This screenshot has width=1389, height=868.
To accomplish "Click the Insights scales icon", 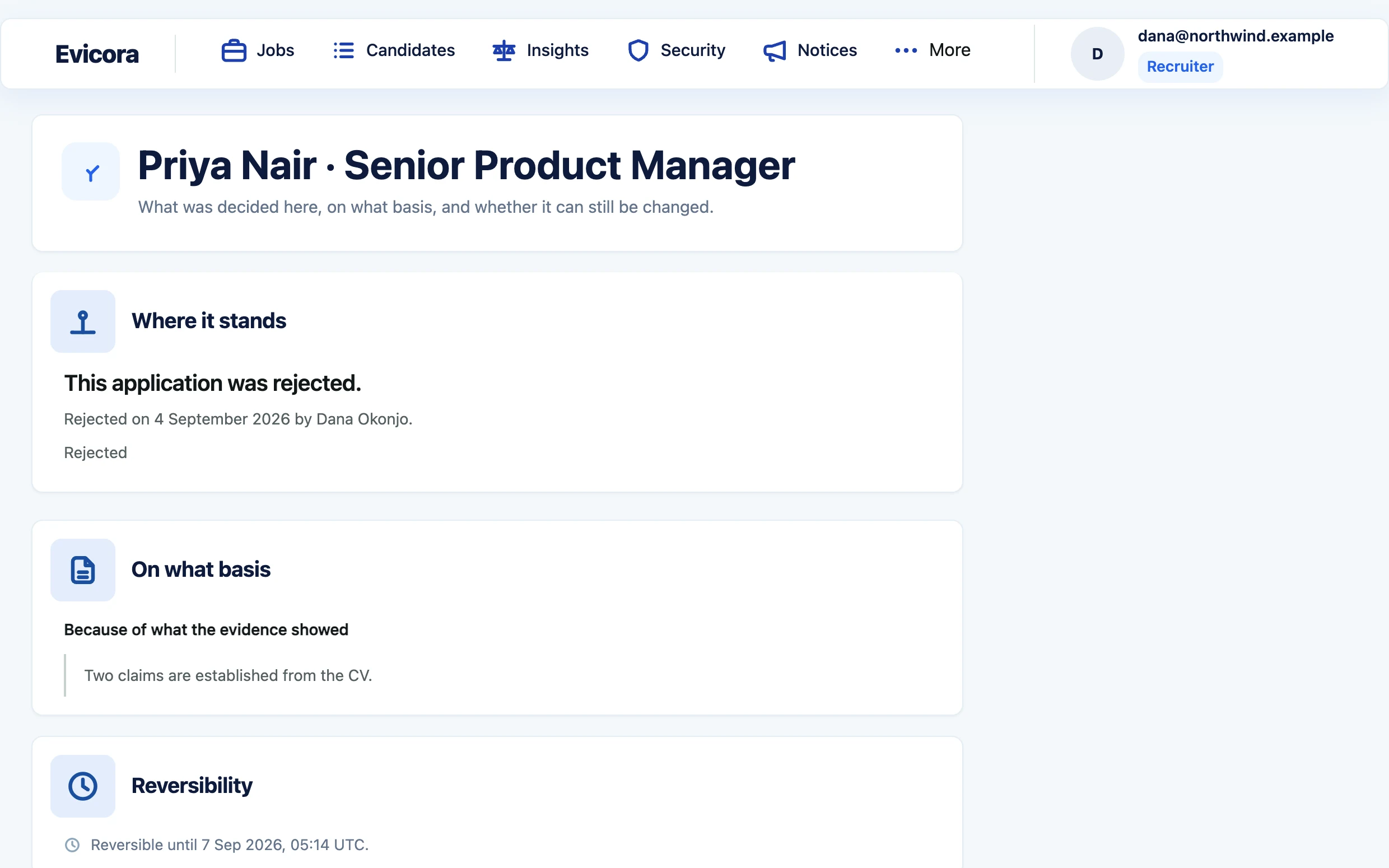I will [504, 50].
